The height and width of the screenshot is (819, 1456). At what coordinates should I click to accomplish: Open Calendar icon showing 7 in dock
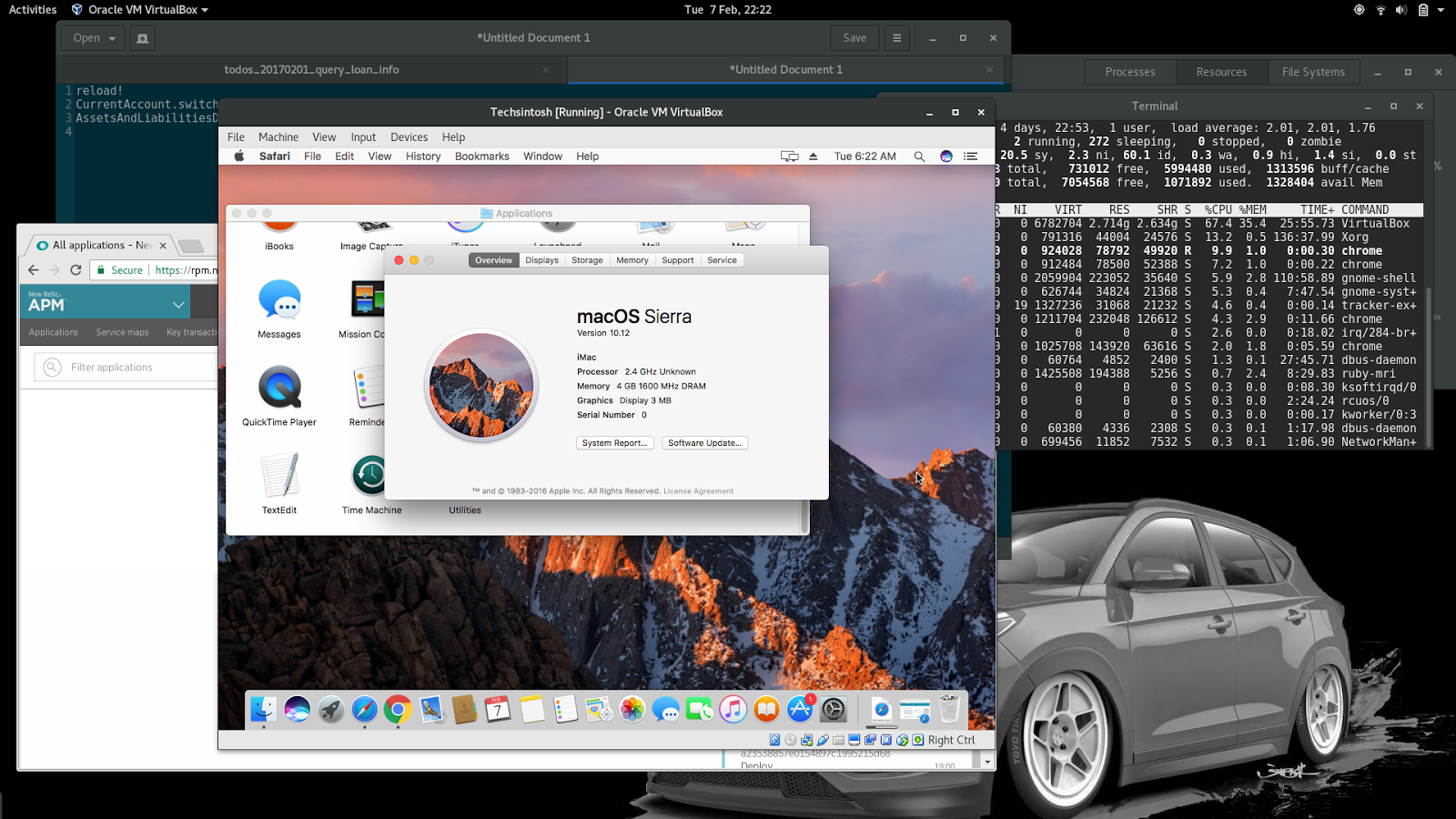[498, 710]
